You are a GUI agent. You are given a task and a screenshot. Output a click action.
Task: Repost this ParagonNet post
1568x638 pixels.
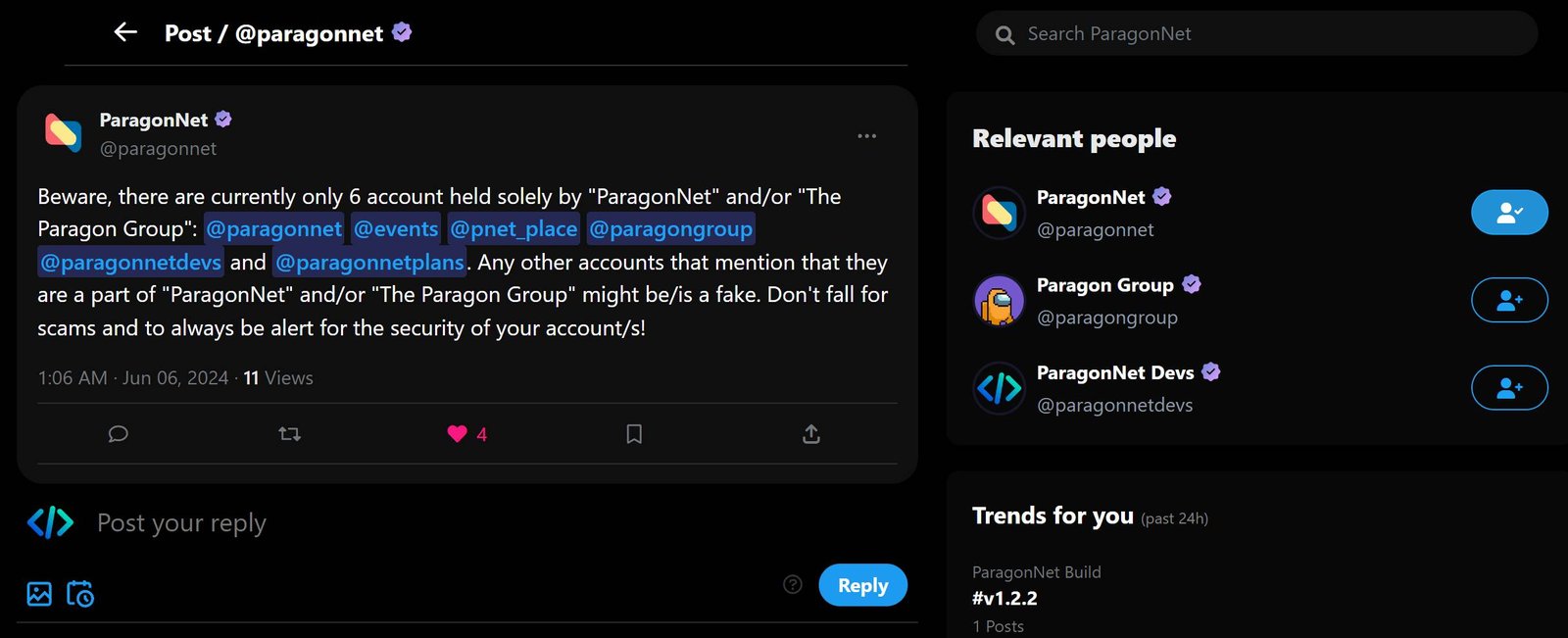point(289,434)
